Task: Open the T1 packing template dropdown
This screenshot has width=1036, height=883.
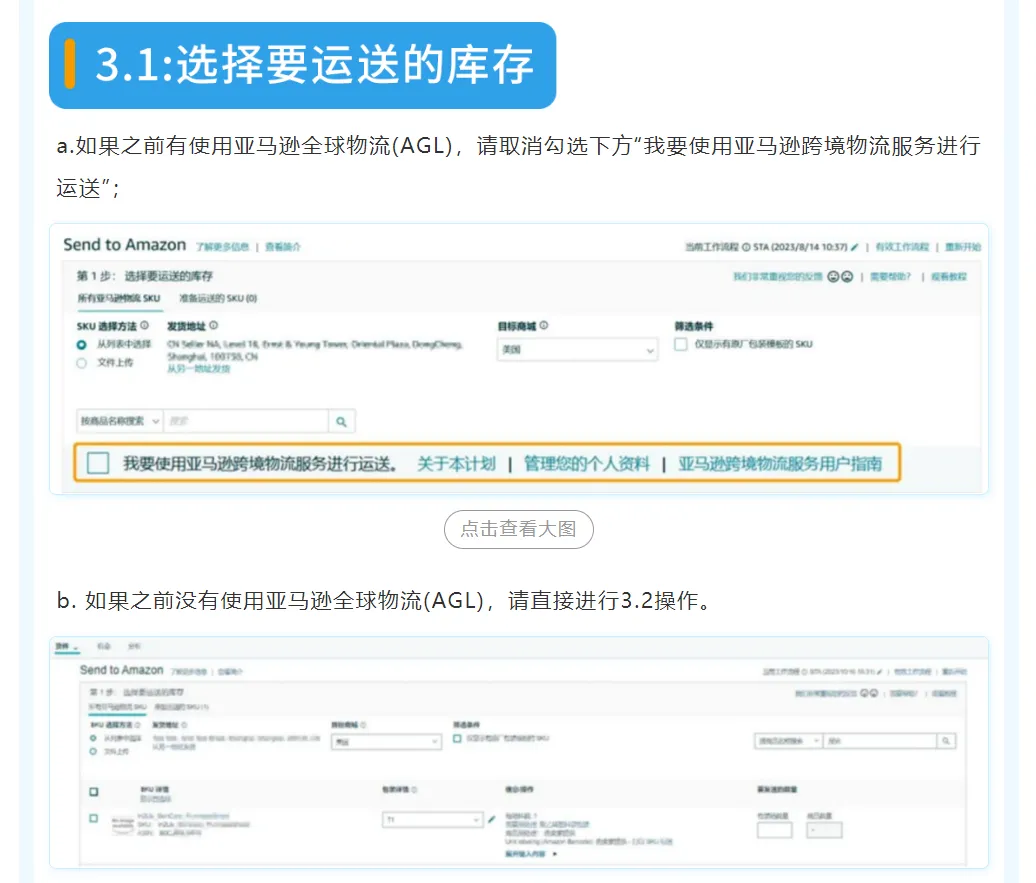Action: [x=433, y=820]
